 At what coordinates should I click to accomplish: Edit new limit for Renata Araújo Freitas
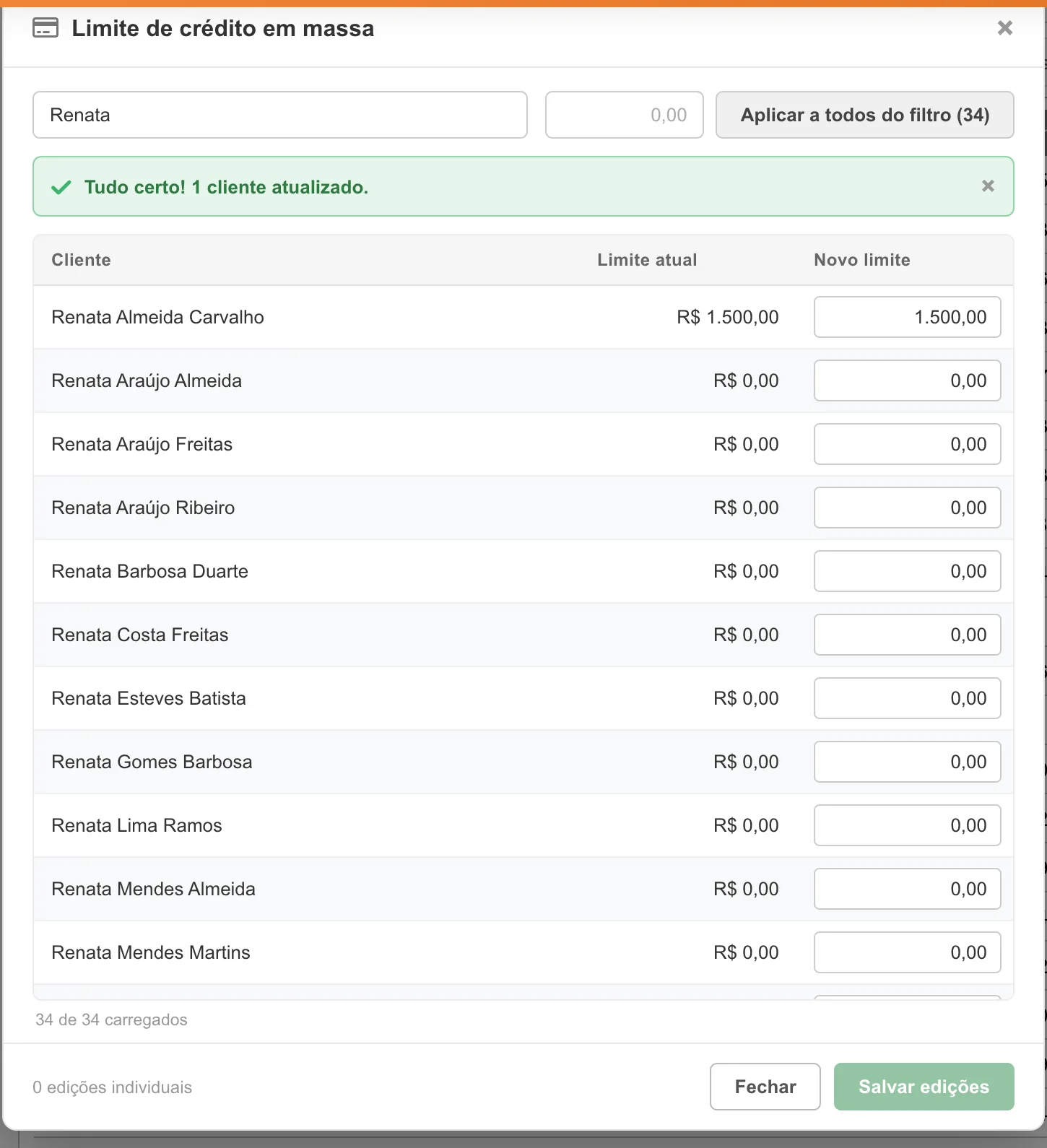908,444
